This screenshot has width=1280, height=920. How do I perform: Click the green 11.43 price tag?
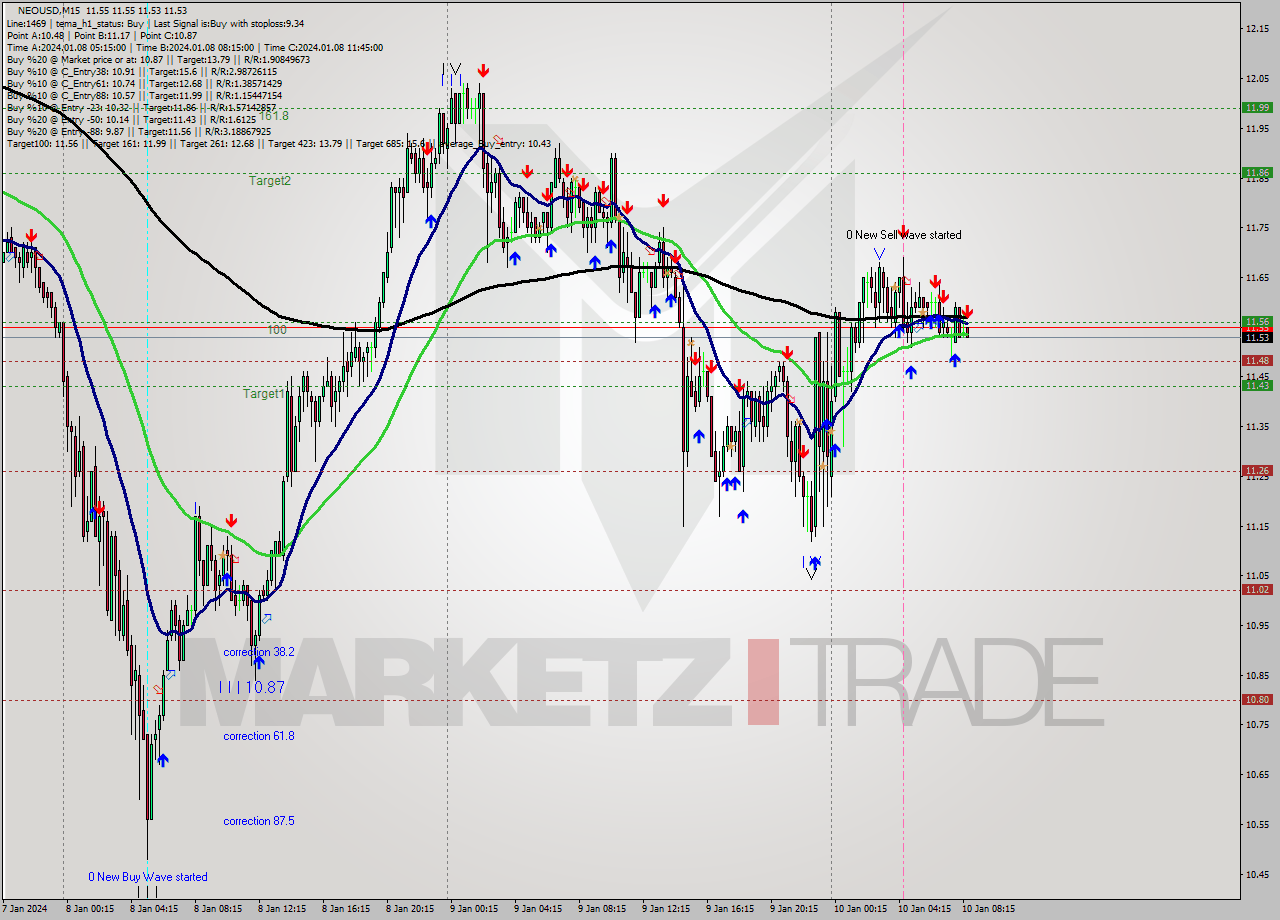[1257, 385]
